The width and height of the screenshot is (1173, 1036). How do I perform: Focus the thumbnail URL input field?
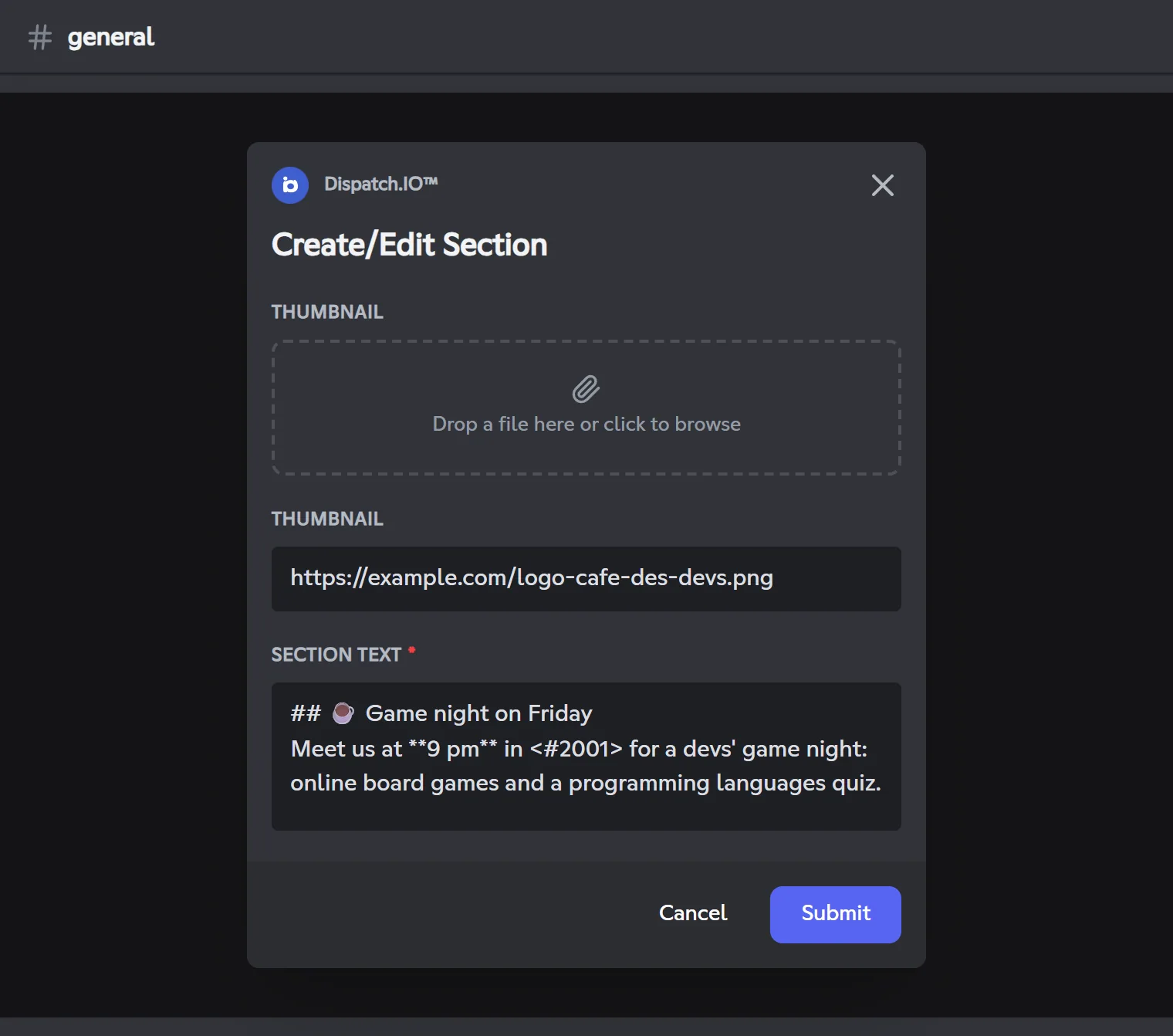point(586,579)
